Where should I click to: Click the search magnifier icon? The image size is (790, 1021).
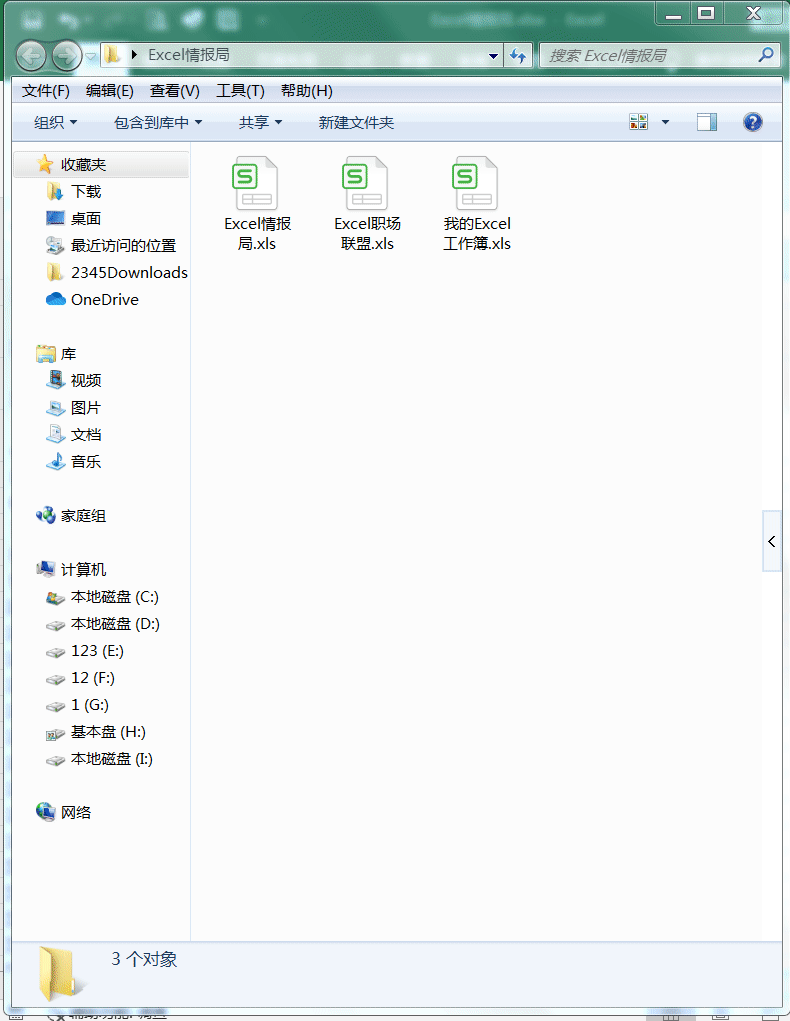click(x=766, y=55)
